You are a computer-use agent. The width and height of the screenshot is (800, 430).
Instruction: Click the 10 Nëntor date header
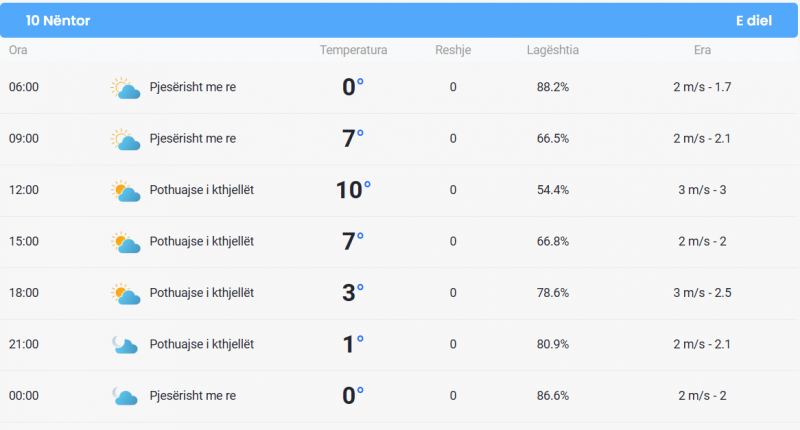(x=58, y=20)
